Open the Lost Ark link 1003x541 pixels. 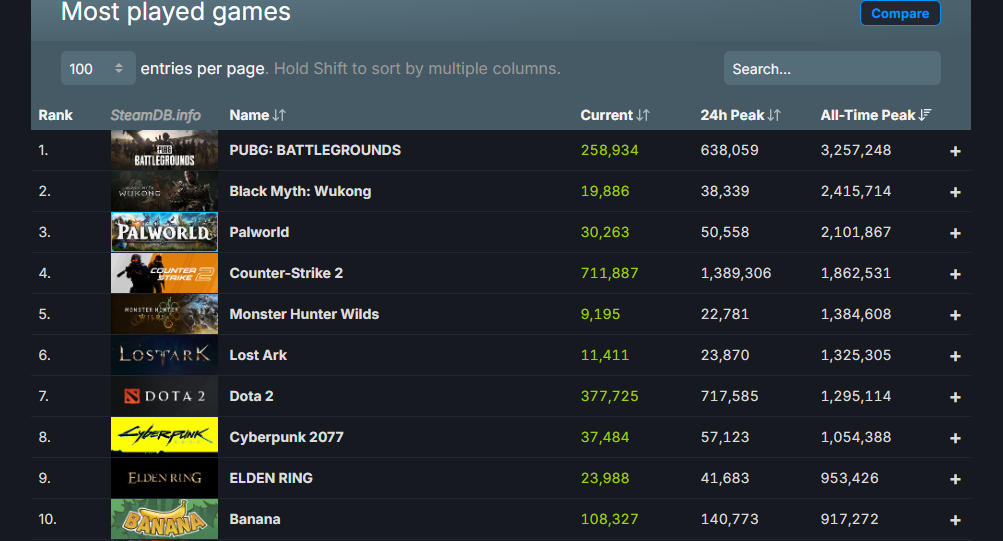coord(258,355)
